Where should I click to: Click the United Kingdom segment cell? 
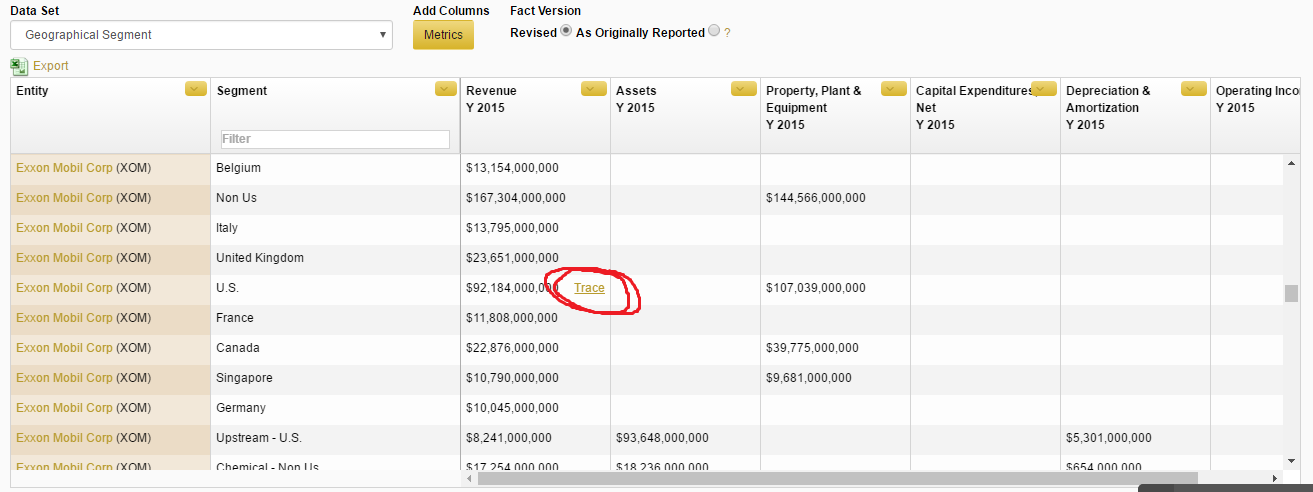pyautogui.click(x=335, y=258)
